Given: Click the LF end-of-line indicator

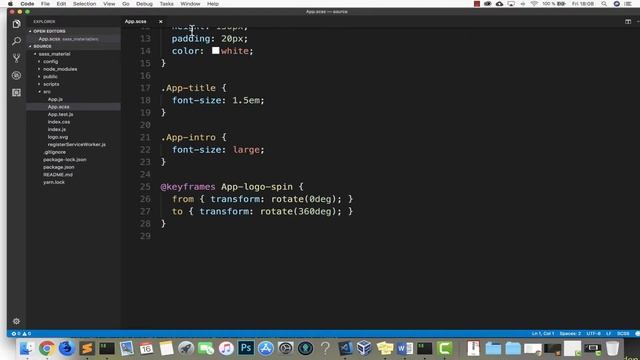Looking at the screenshot, I should 609,333.
